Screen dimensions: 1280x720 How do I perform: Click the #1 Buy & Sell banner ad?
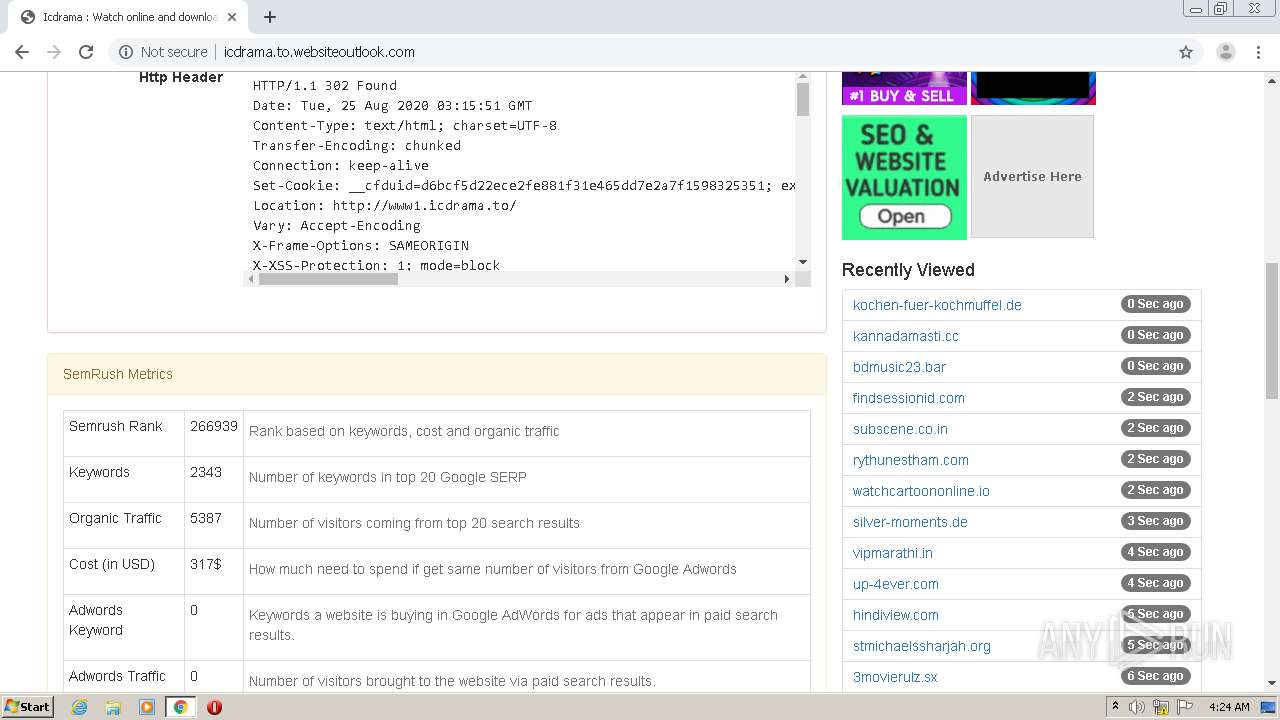coord(904,88)
